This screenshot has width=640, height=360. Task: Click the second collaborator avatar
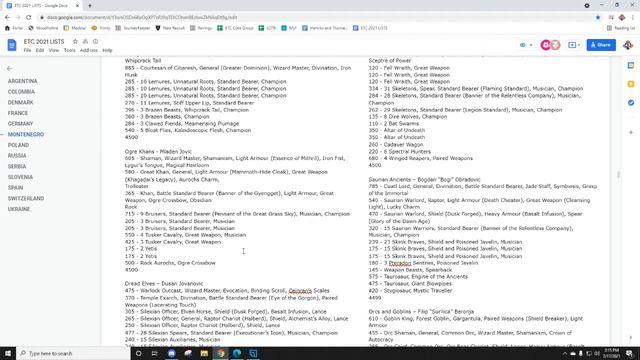[x=555, y=45]
